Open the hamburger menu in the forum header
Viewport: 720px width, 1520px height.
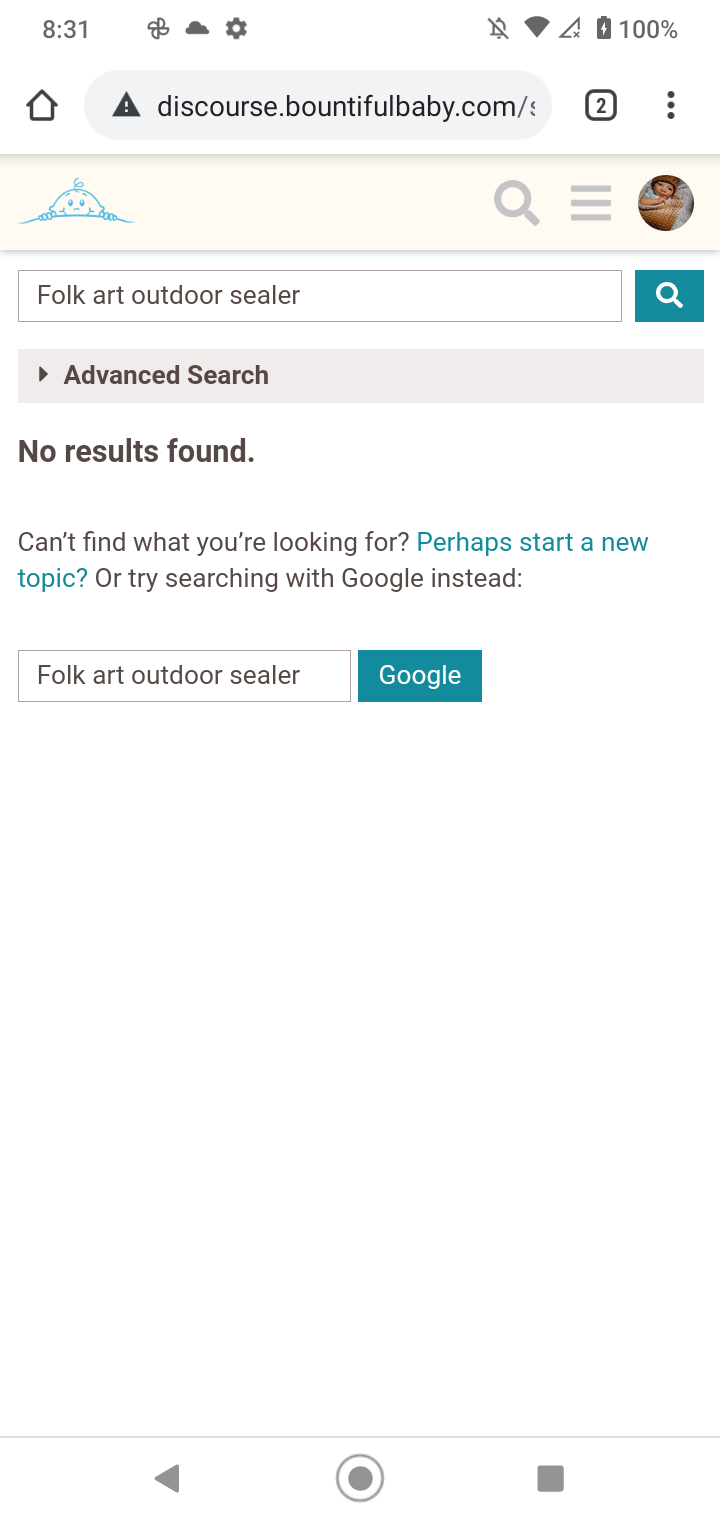point(591,203)
